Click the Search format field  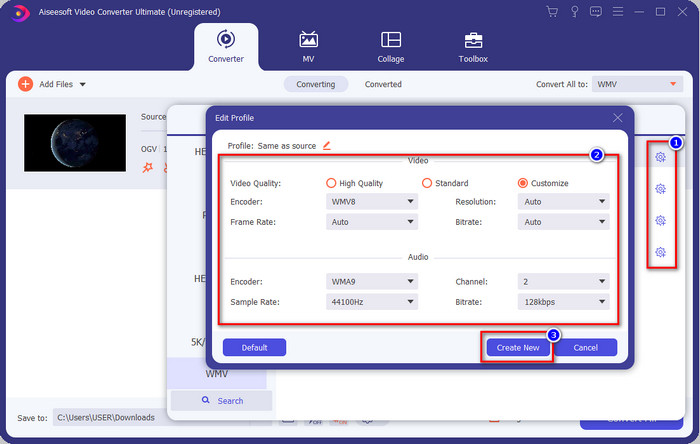coord(221,400)
